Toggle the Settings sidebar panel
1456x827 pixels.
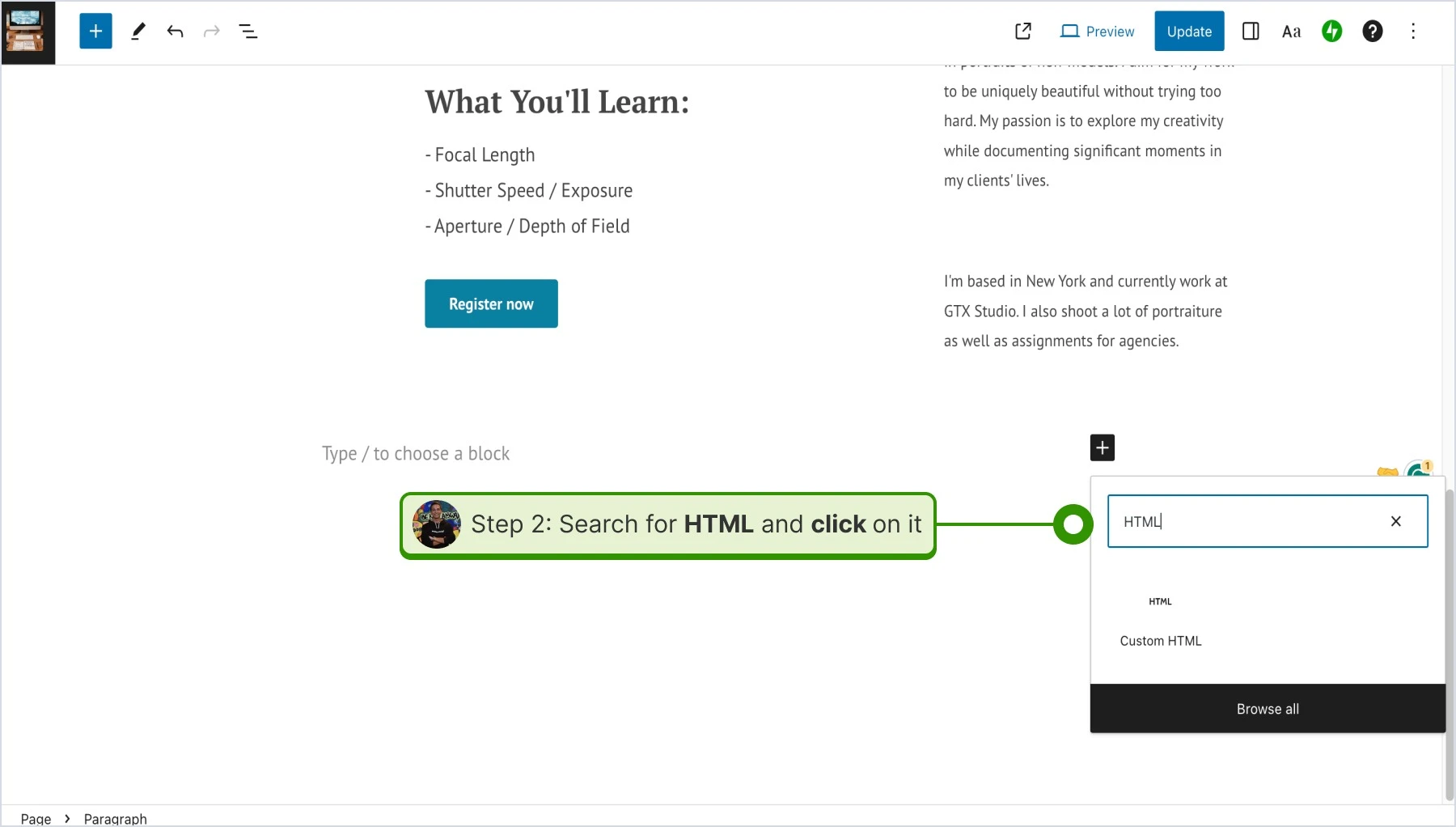[1251, 32]
